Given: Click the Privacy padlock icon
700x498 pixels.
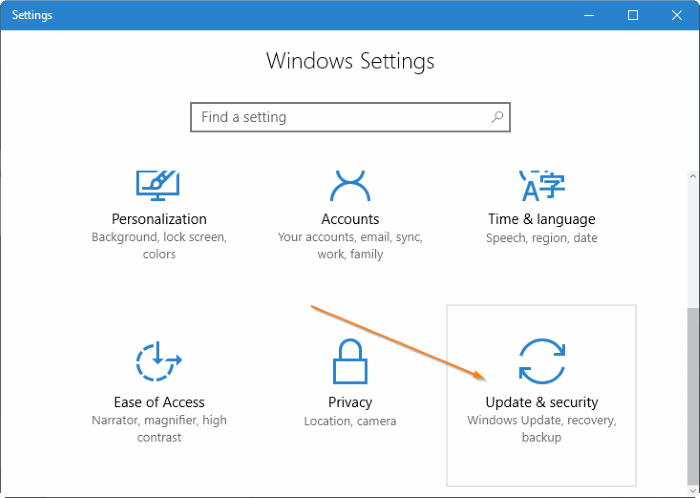Looking at the screenshot, I should tap(350, 362).
